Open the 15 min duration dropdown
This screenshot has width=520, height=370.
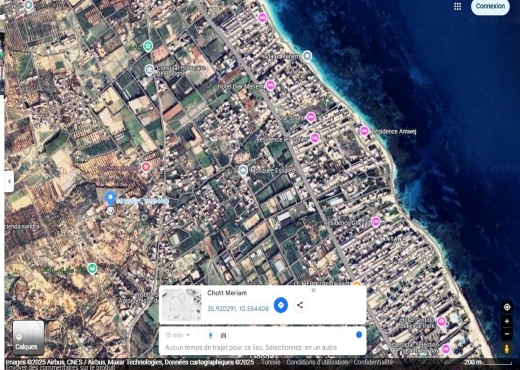coord(178,335)
